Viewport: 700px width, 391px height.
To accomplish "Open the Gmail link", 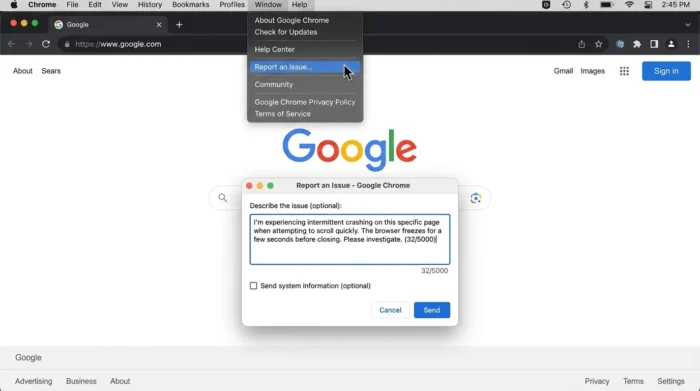I will click(563, 71).
